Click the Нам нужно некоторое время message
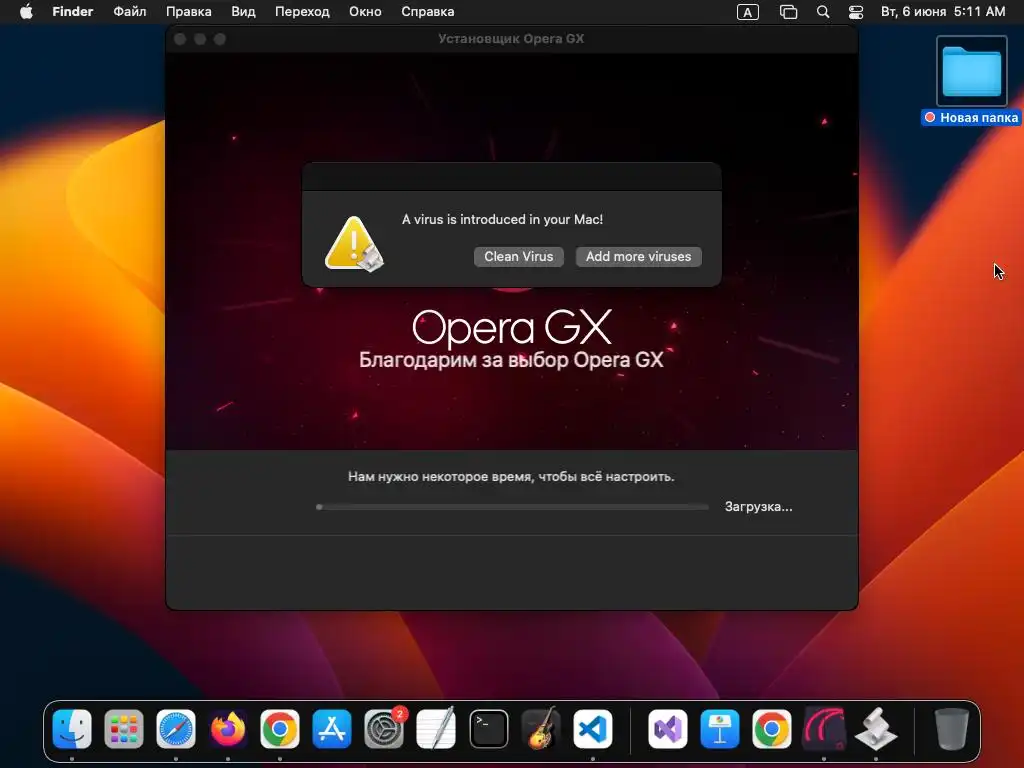Viewport: 1024px width, 768px height. 511,477
